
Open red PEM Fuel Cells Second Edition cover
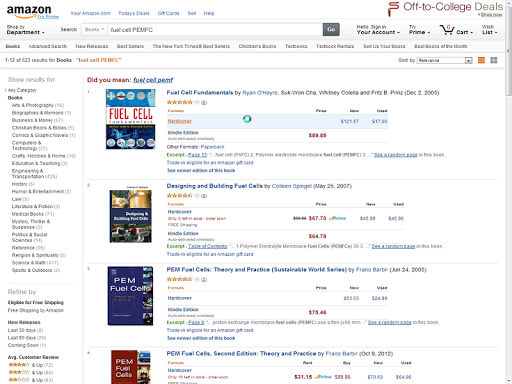pos(131,367)
